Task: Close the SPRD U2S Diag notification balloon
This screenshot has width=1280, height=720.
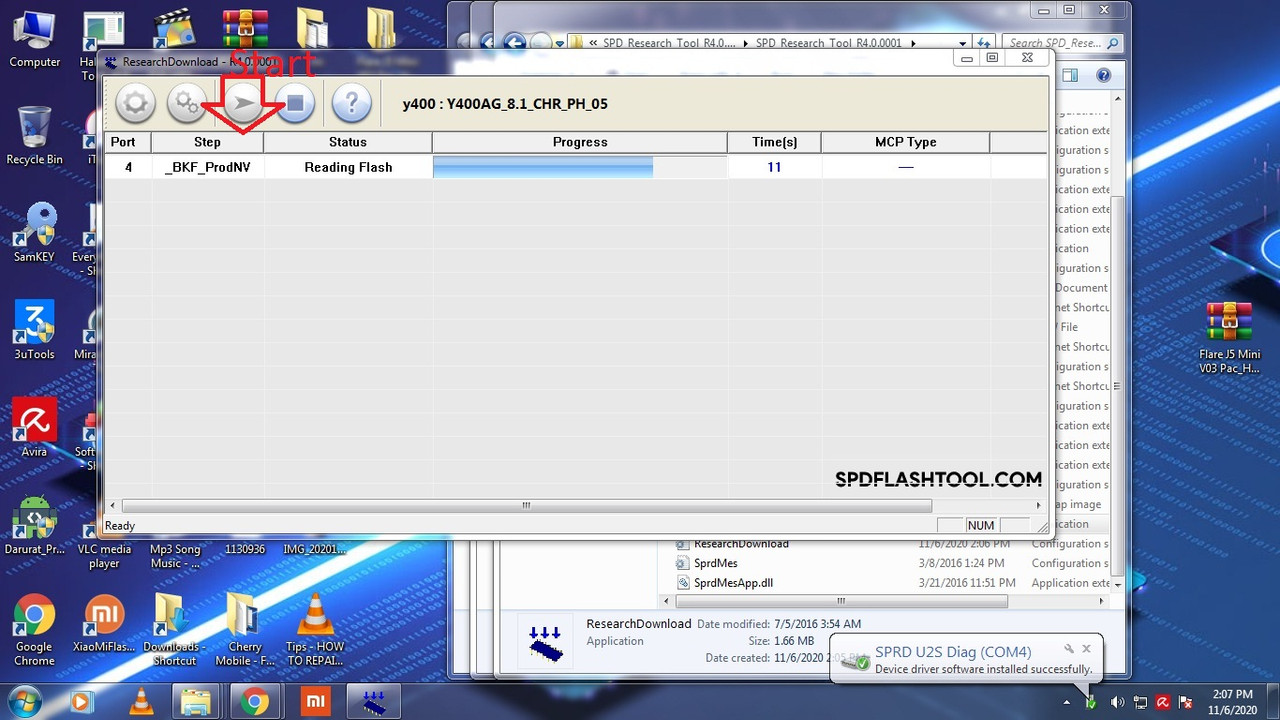Action: pyautogui.click(x=1086, y=649)
